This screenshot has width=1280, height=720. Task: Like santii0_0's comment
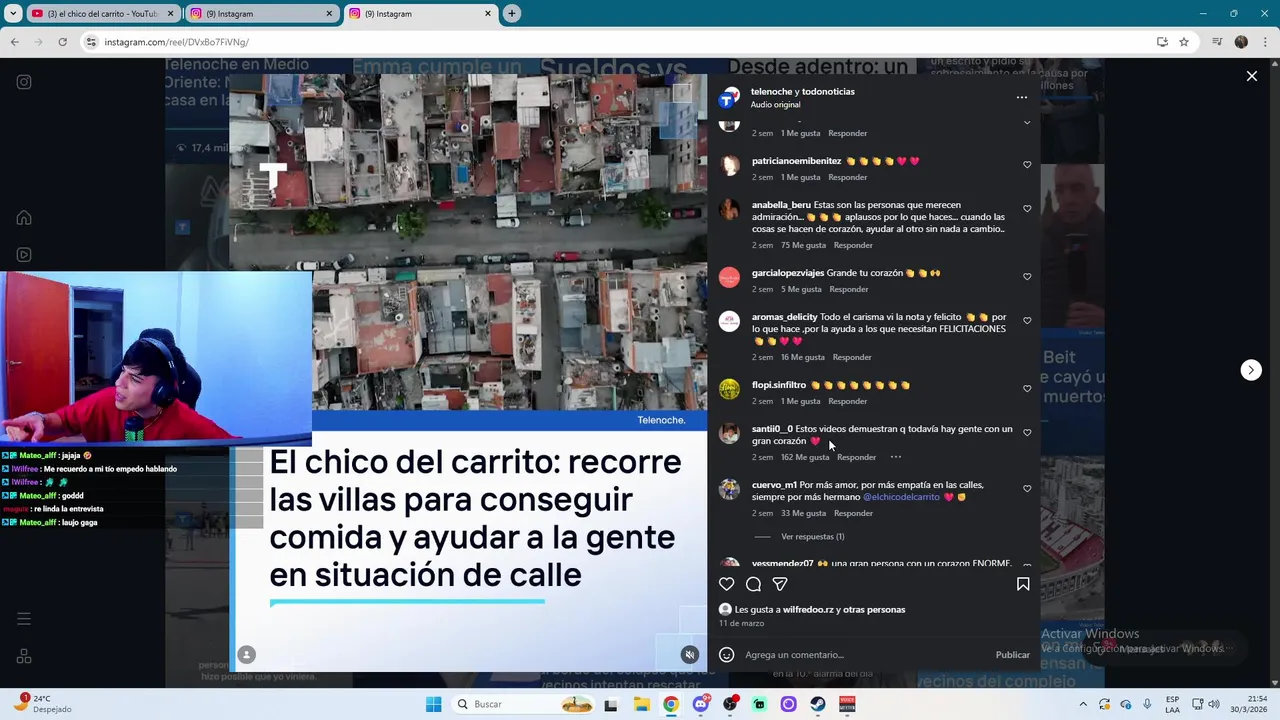[1027, 433]
